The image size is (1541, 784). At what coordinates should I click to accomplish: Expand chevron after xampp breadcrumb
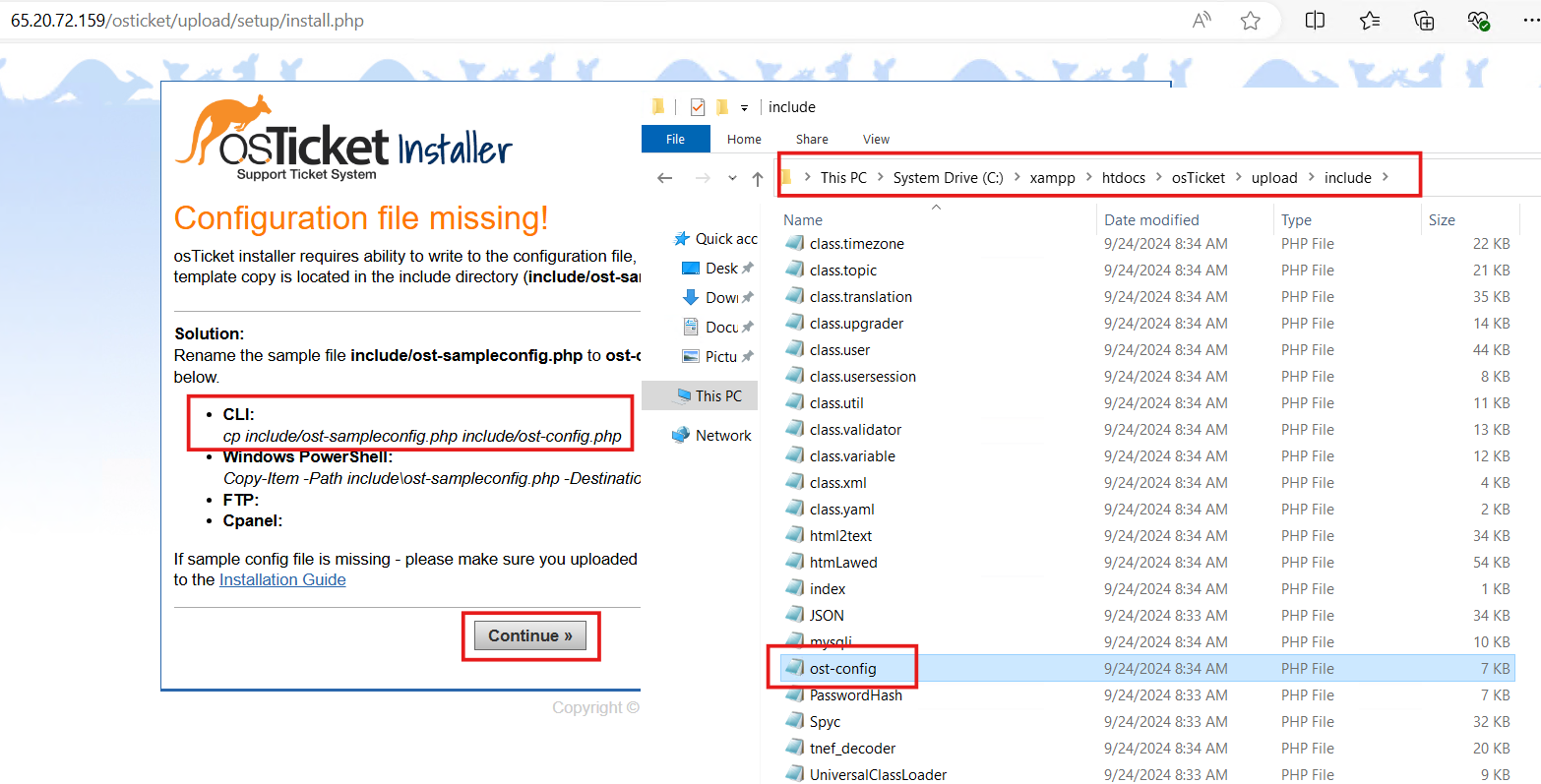point(1088,177)
